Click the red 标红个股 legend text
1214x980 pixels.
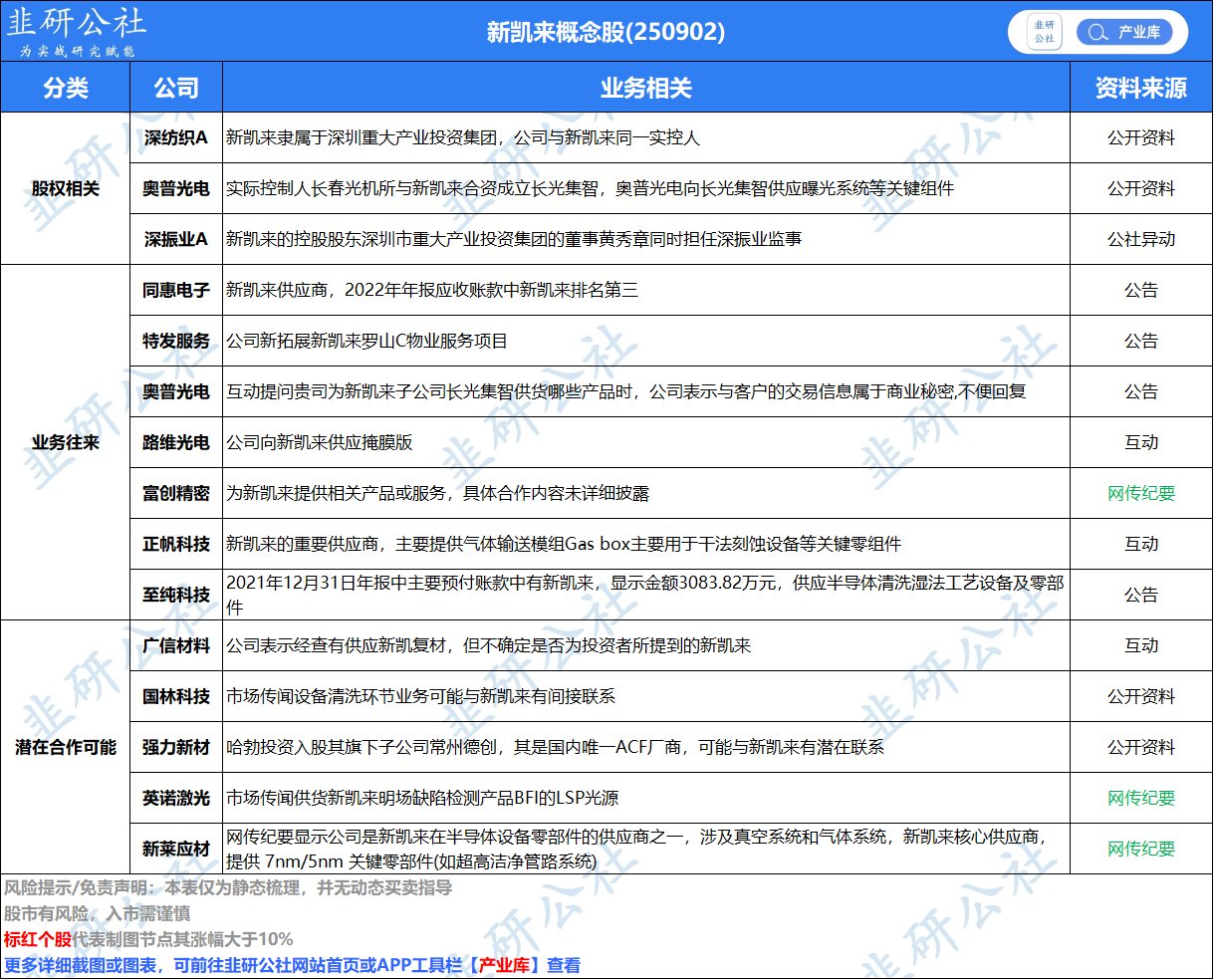(38, 939)
